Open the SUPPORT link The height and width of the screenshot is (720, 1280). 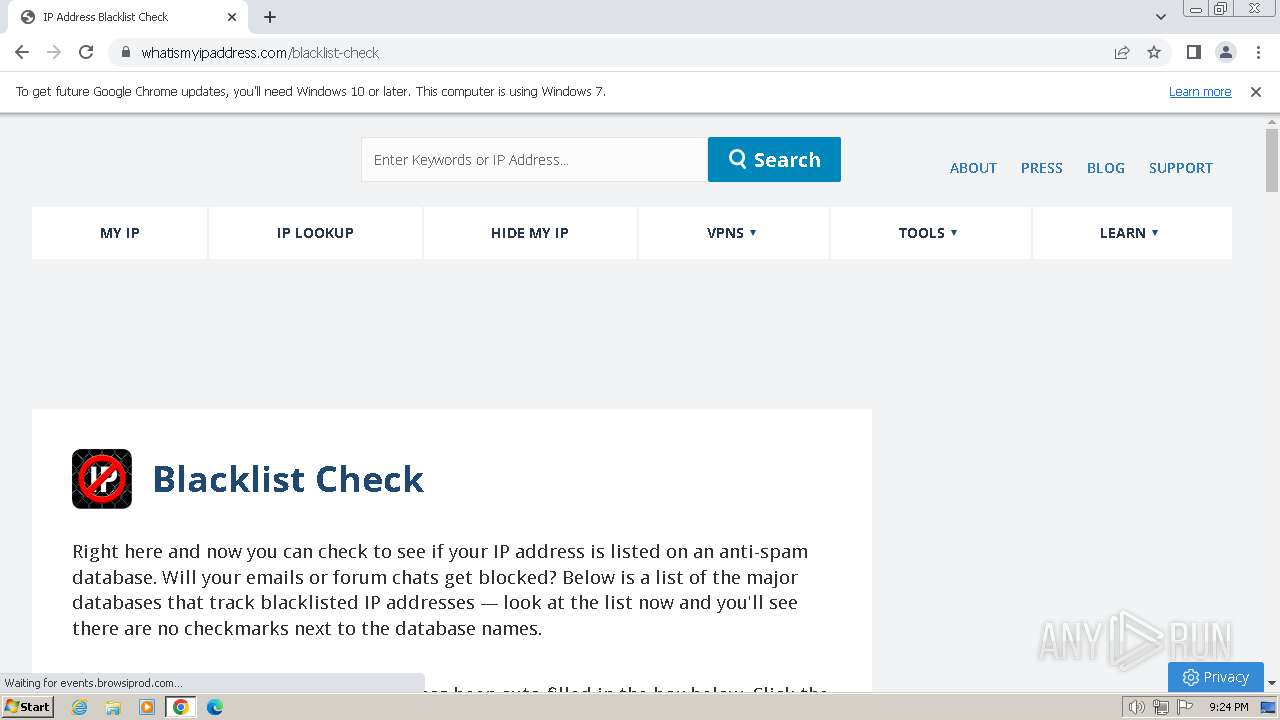point(1180,168)
